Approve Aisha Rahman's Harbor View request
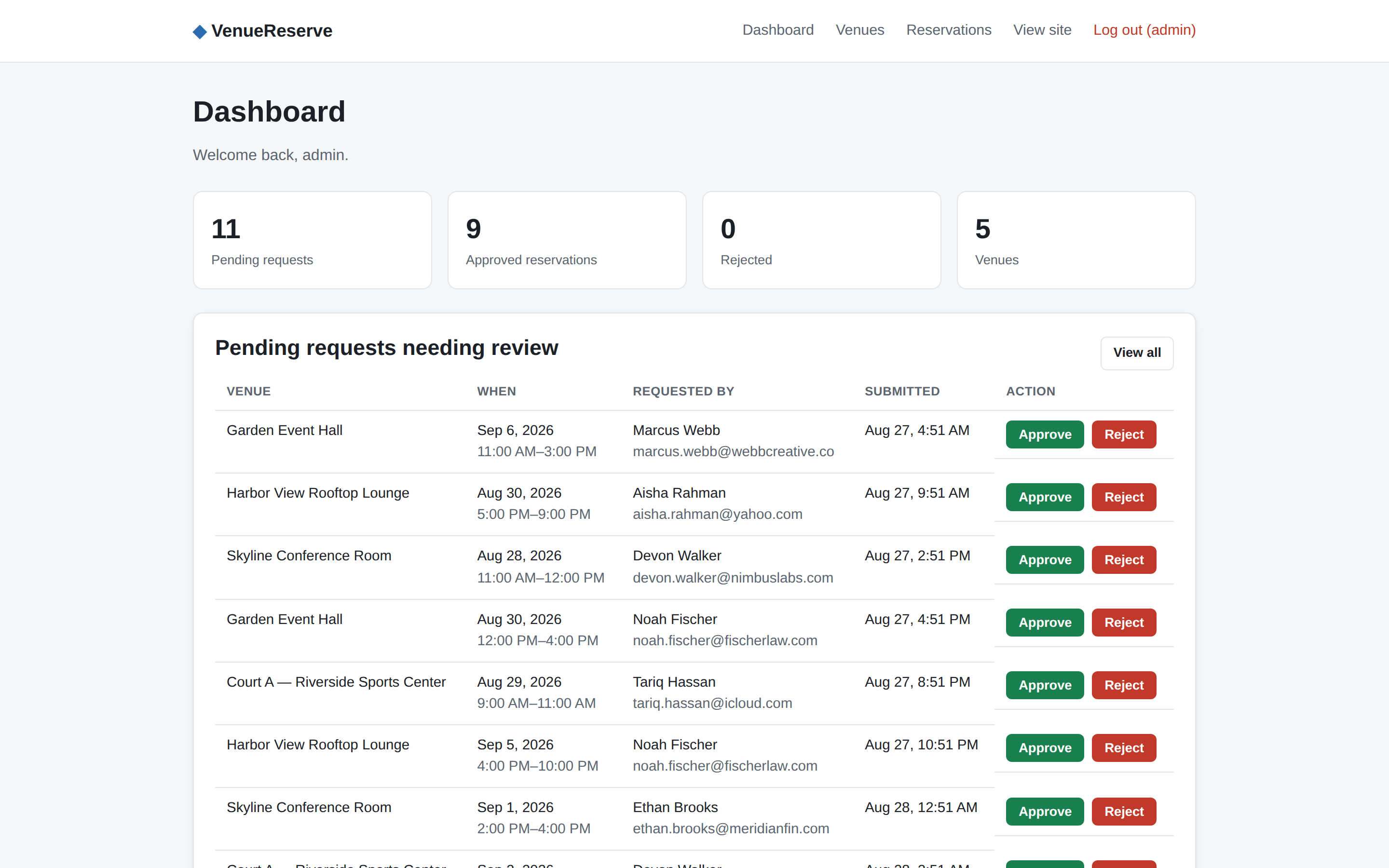This screenshot has width=1389, height=868. pos(1045,497)
